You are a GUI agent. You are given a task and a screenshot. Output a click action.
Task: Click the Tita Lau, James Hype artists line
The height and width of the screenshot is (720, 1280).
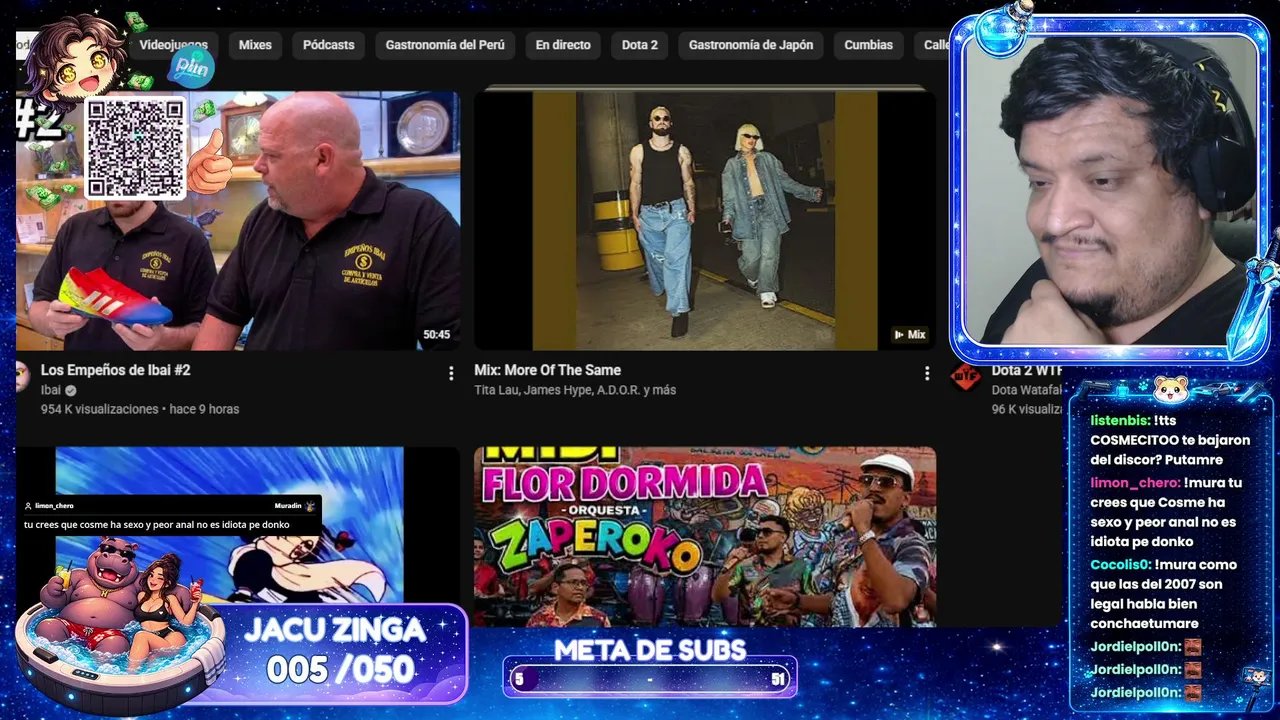point(575,390)
